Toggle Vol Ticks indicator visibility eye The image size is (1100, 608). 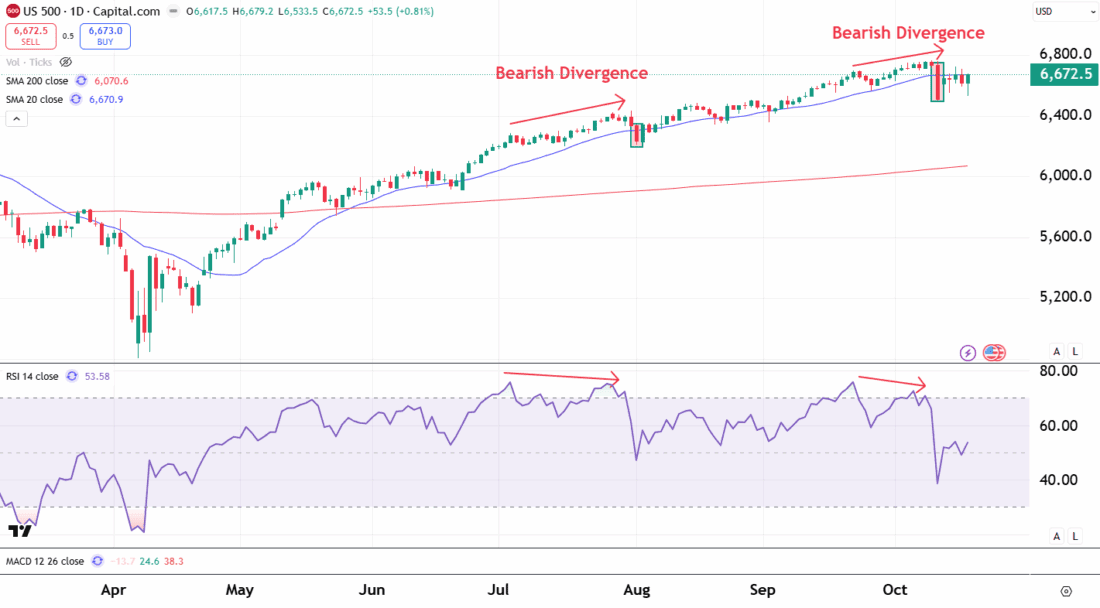click(x=66, y=62)
